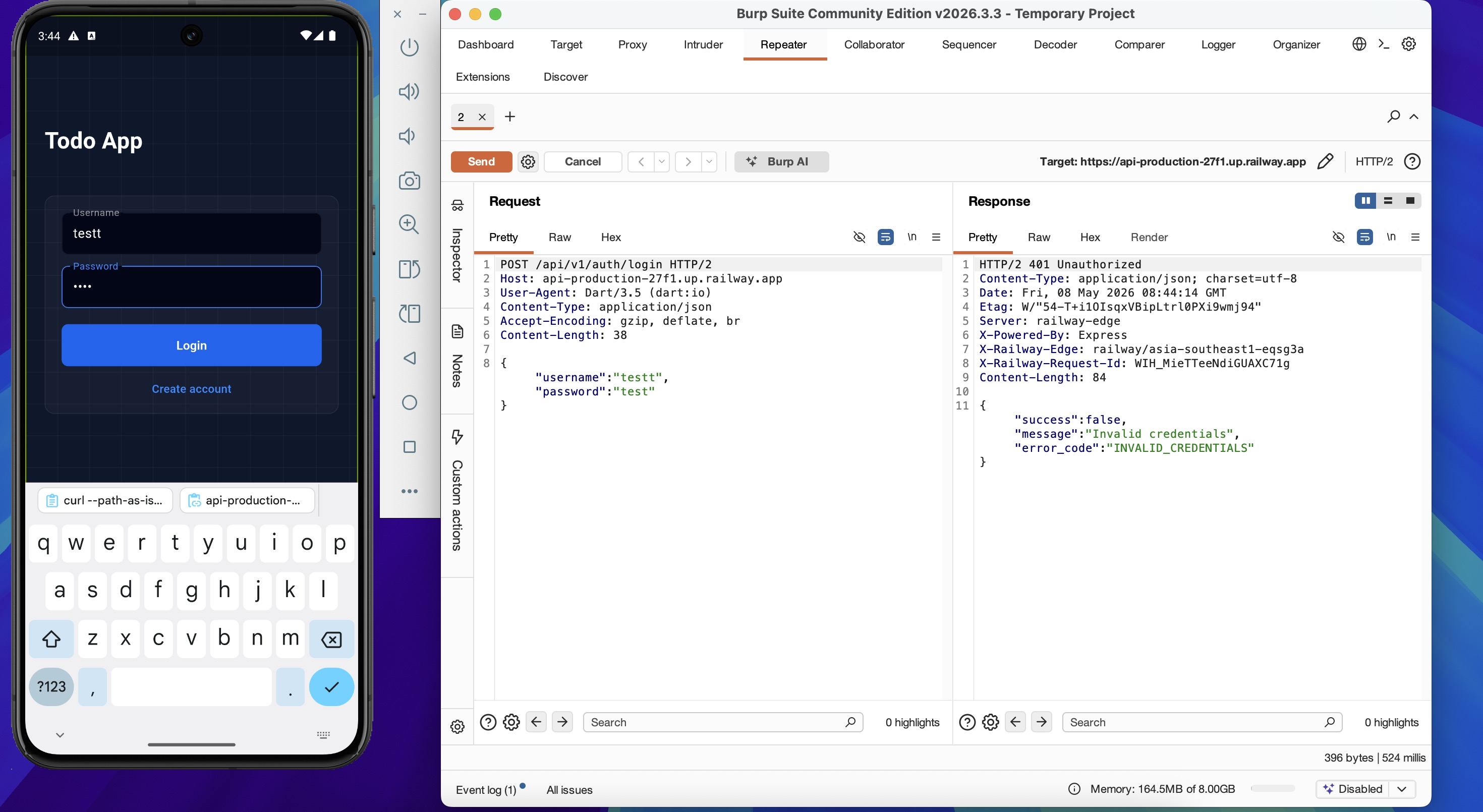This screenshot has width=1483, height=812.
Task: Toggle line wrap button in Request pane
Action: pyautogui.click(x=885, y=237)
